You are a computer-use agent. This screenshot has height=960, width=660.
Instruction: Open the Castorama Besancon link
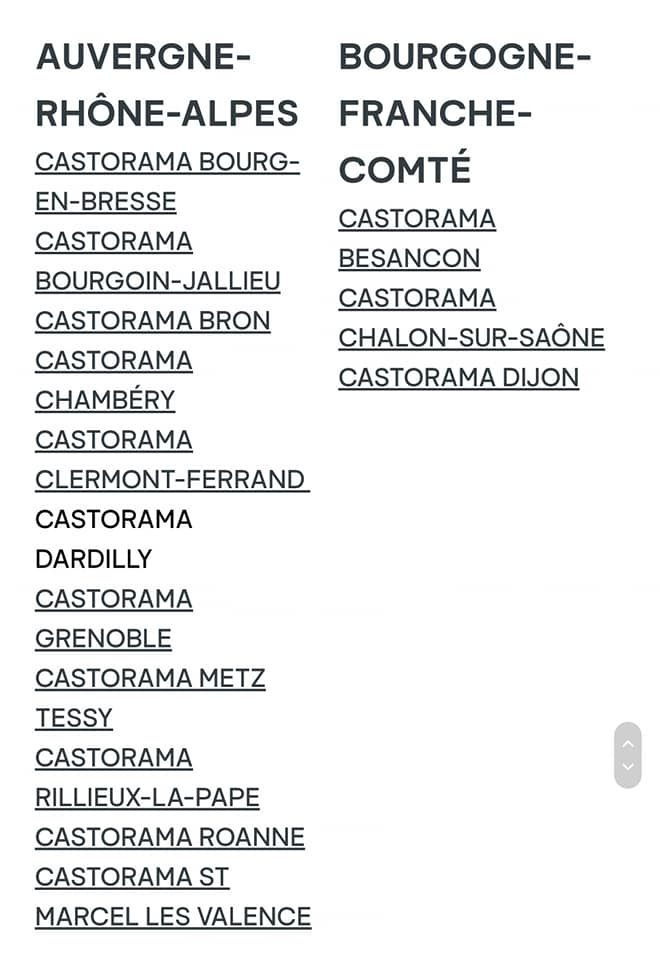coord(417,238)
